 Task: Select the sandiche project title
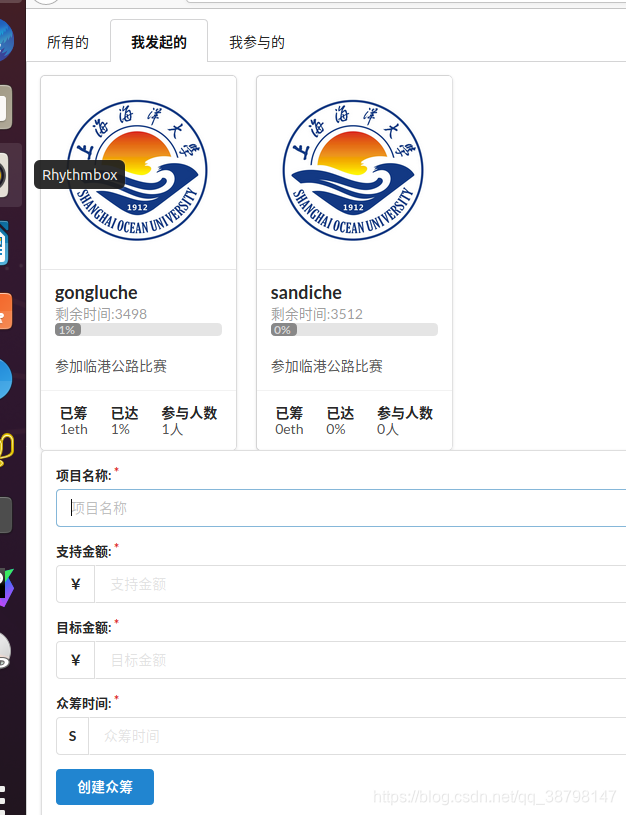(x=306, y=293)
